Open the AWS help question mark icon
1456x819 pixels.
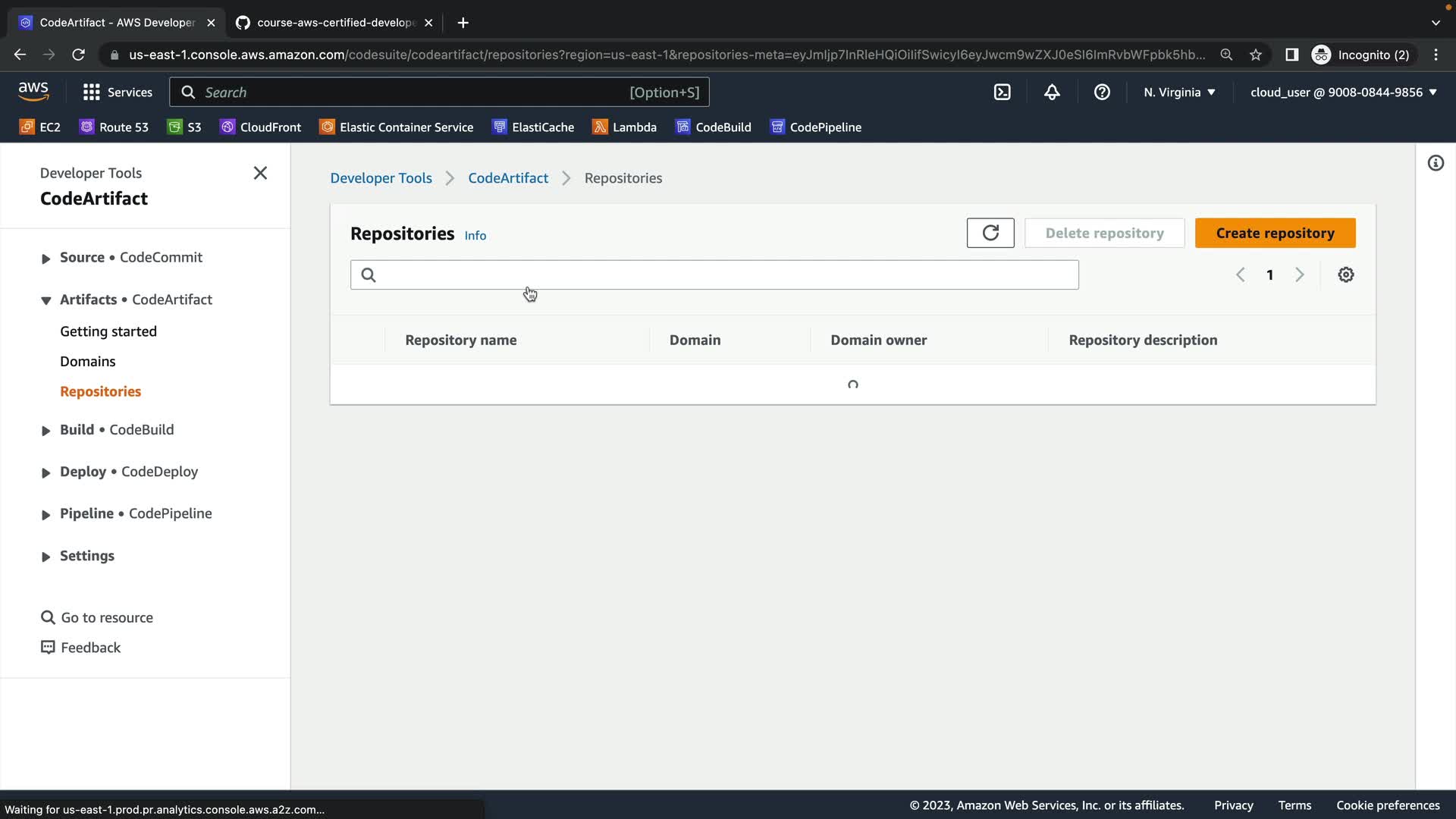(1102, 92)
